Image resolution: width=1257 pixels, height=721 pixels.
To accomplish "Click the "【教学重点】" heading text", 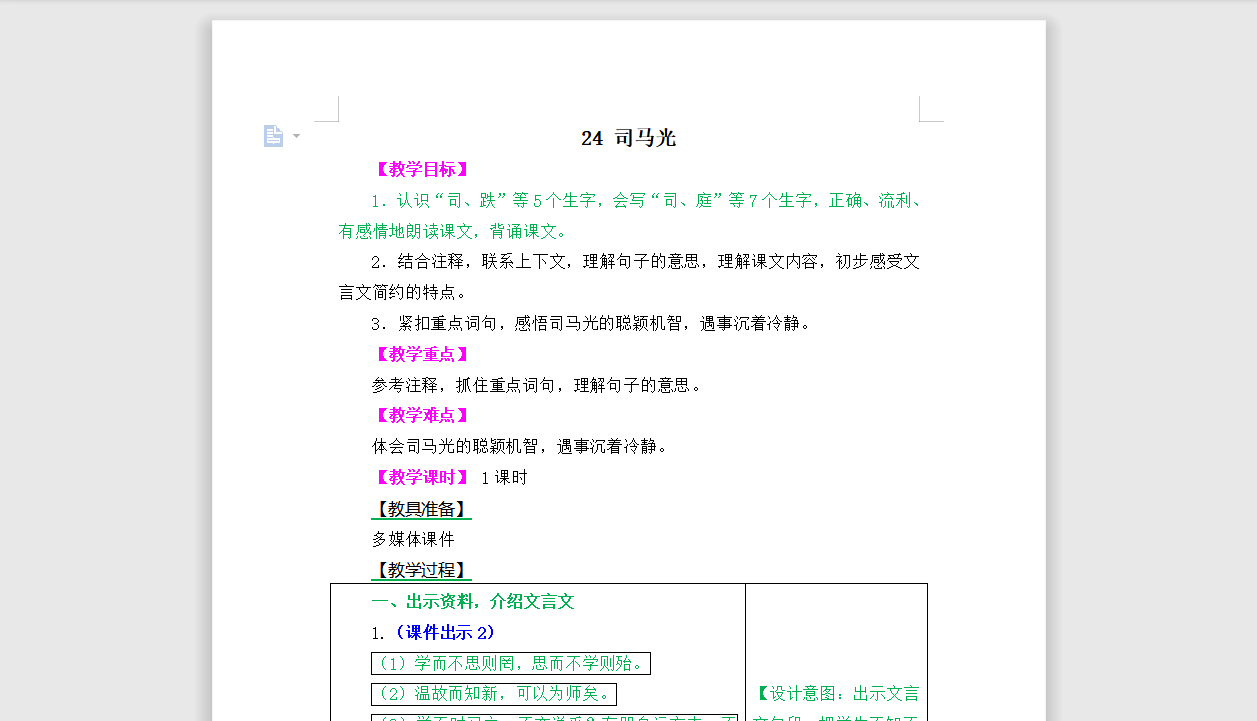I will click(x=420, y=354).
